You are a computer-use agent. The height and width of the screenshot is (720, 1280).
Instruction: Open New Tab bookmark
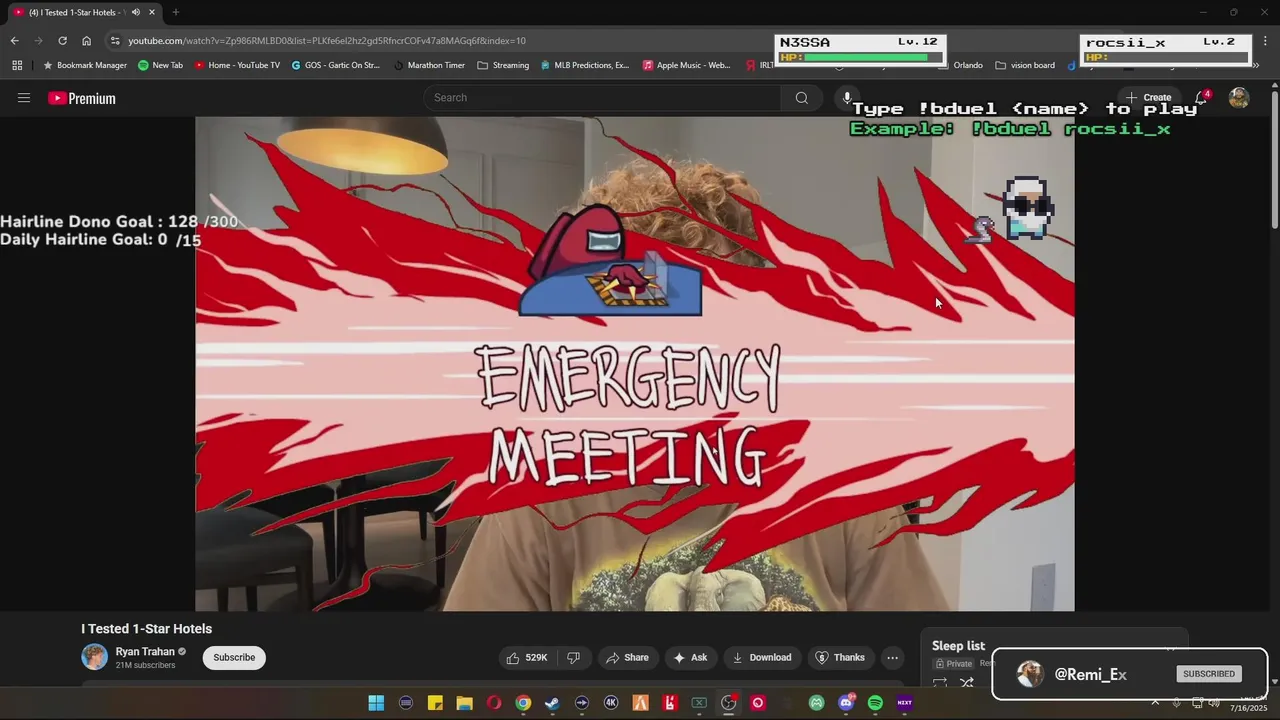160,65
